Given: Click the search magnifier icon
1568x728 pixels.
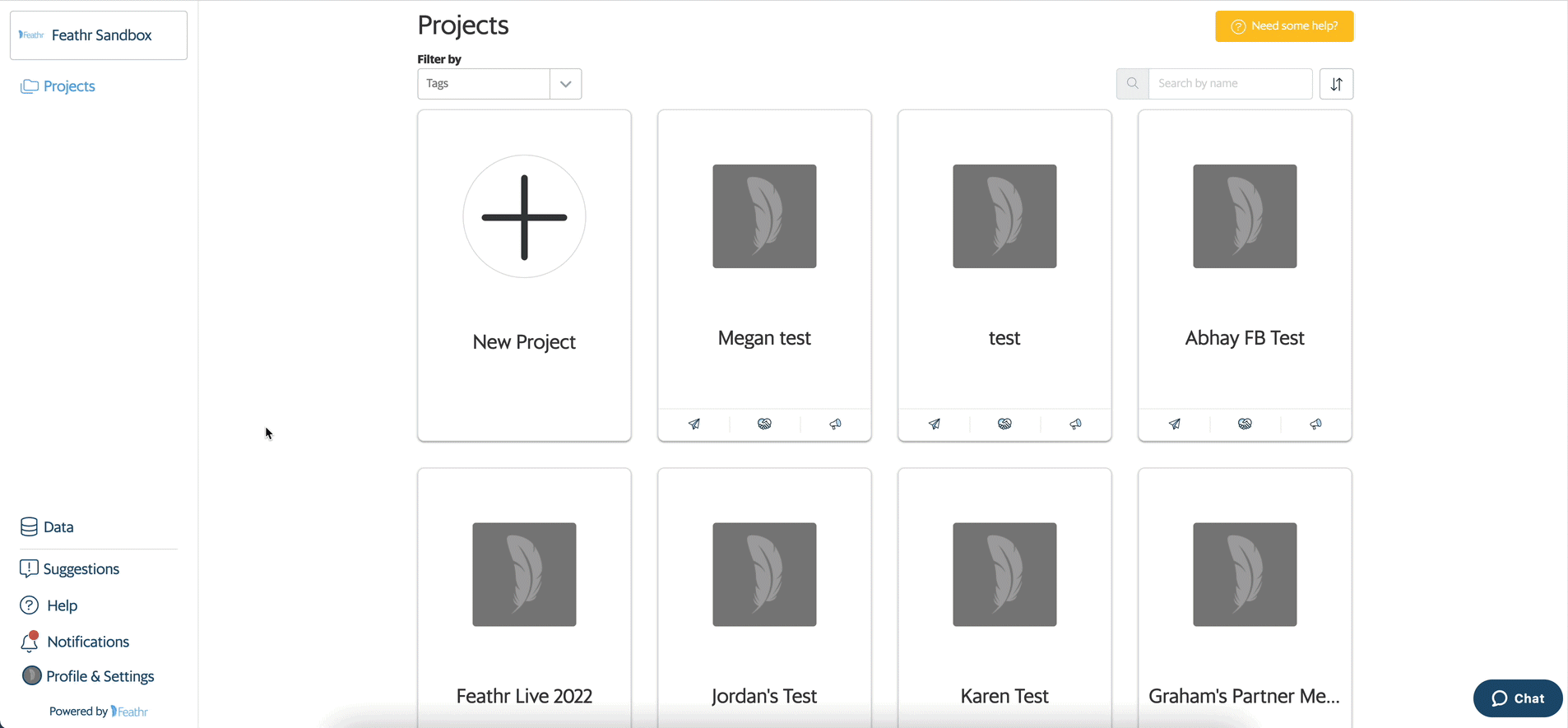Looking at the screenshot, I should coord(1132,84).
